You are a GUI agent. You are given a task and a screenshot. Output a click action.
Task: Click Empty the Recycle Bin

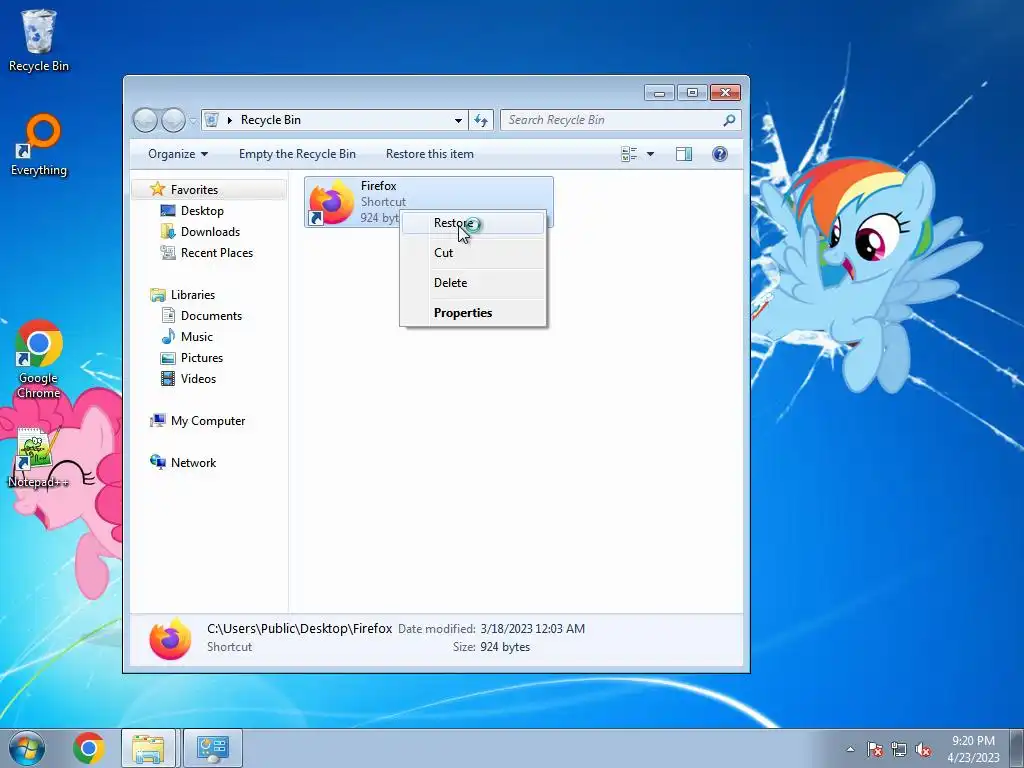(297, 154)
